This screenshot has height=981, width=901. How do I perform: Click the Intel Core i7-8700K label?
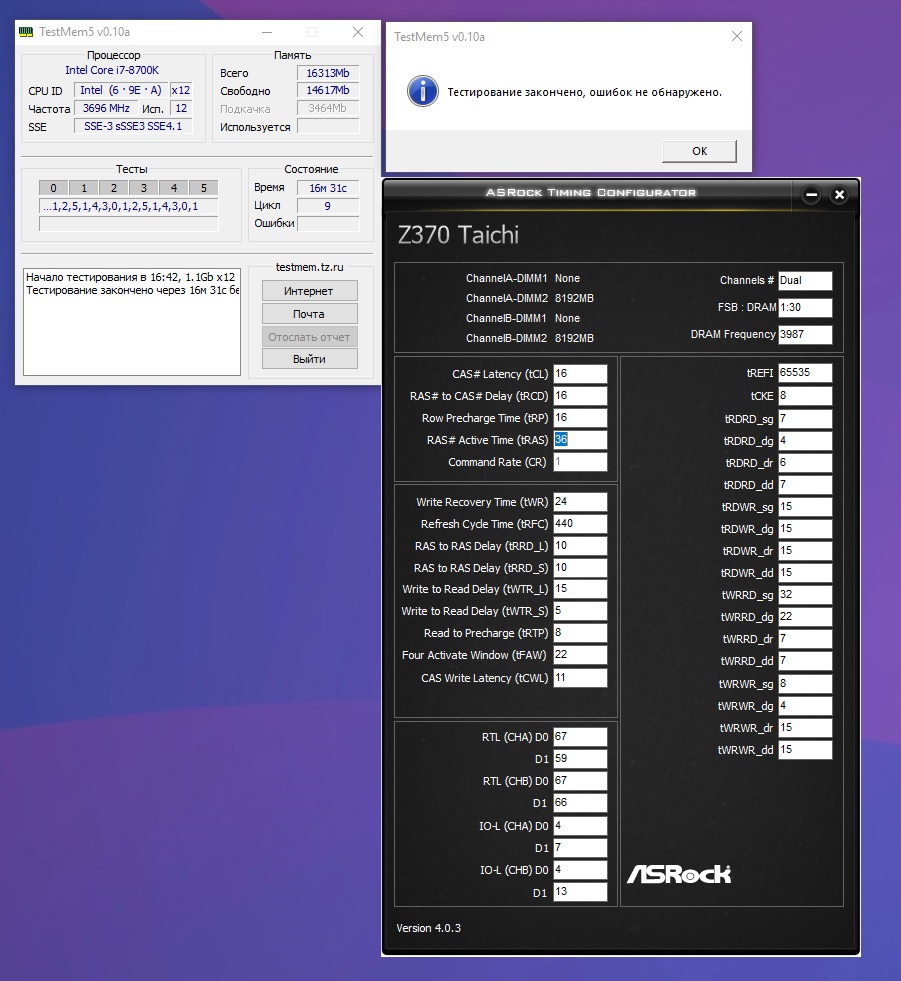click(112, 70)
